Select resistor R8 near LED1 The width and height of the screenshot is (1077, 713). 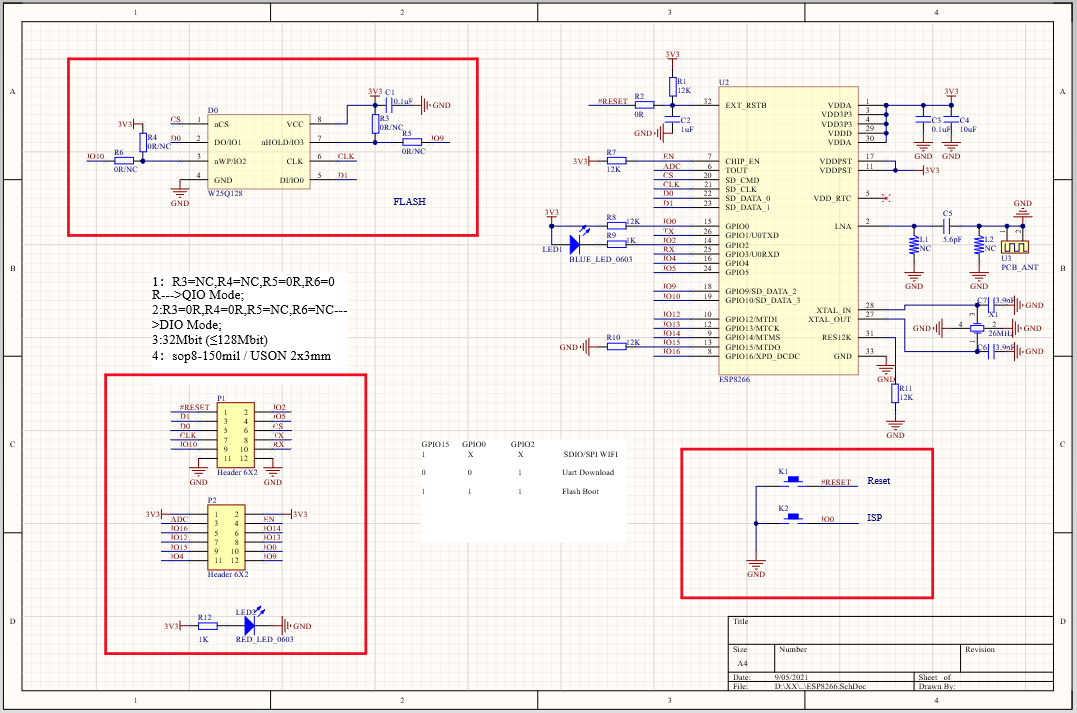tap(617, 225)
